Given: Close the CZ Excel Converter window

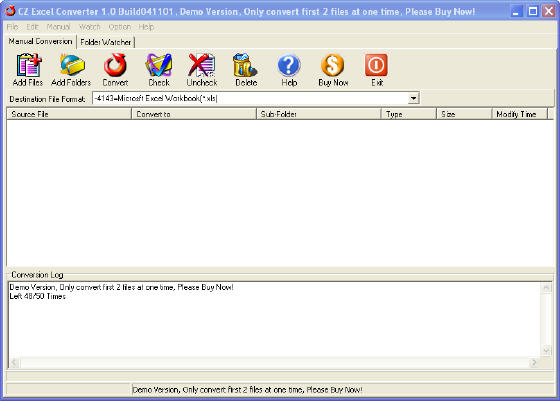Looking at the screenshot, I should point(549,11).
